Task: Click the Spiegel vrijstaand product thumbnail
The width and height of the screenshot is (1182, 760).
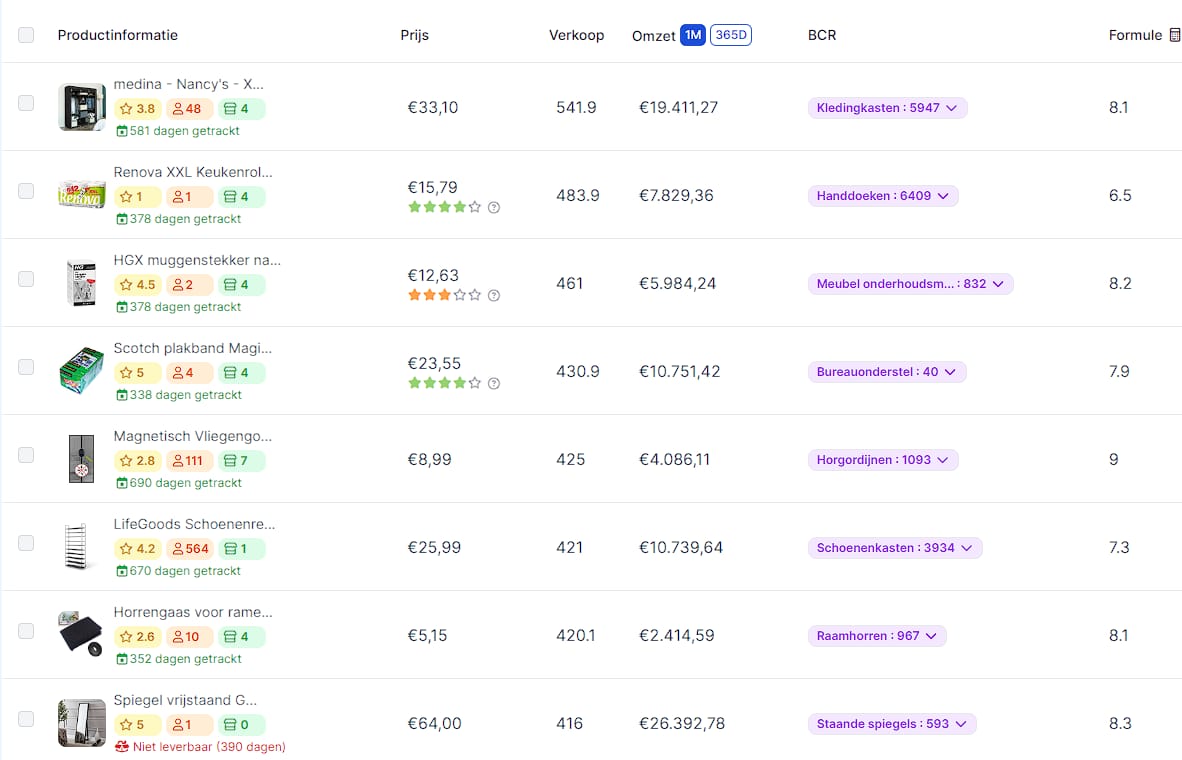Action: (82, 723)
